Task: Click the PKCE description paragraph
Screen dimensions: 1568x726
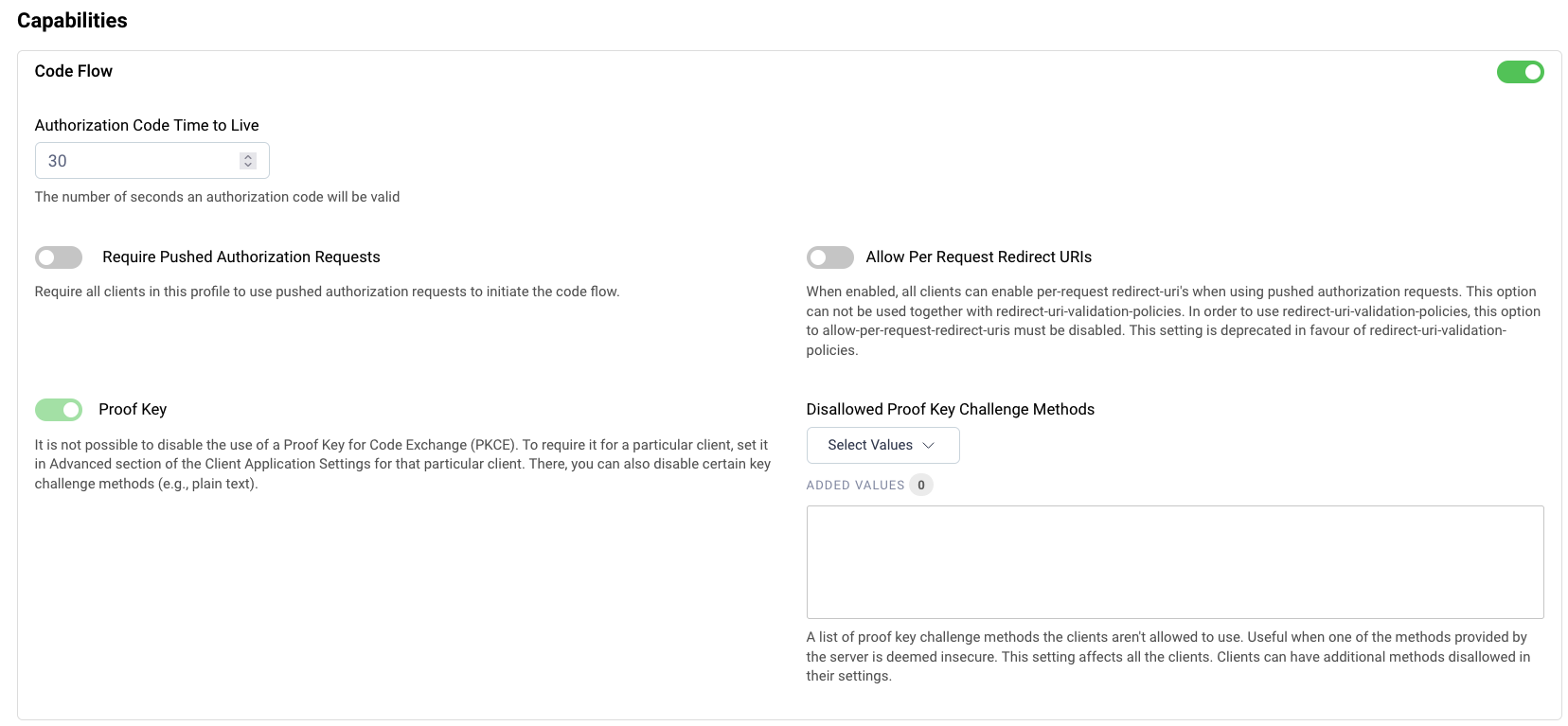Action: 402,464
